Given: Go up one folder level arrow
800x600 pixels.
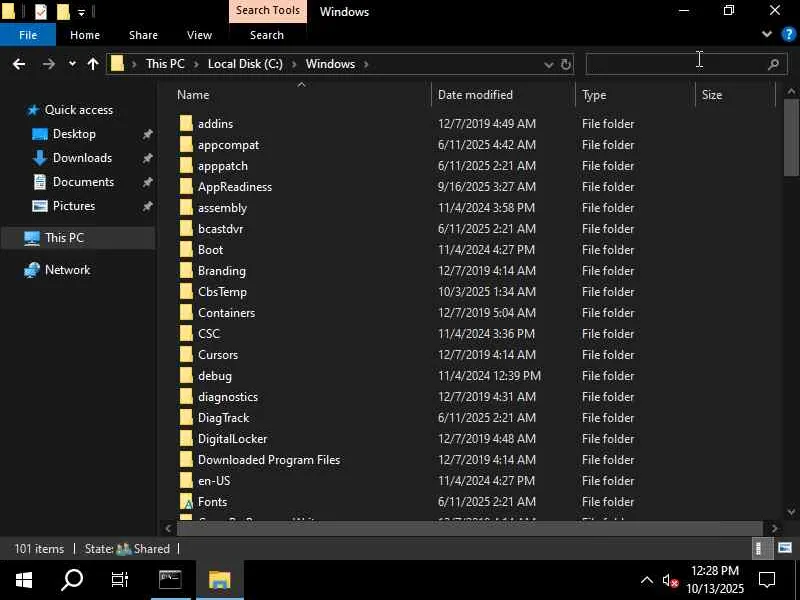Looking at the screenshot, I should coord(93,64).
